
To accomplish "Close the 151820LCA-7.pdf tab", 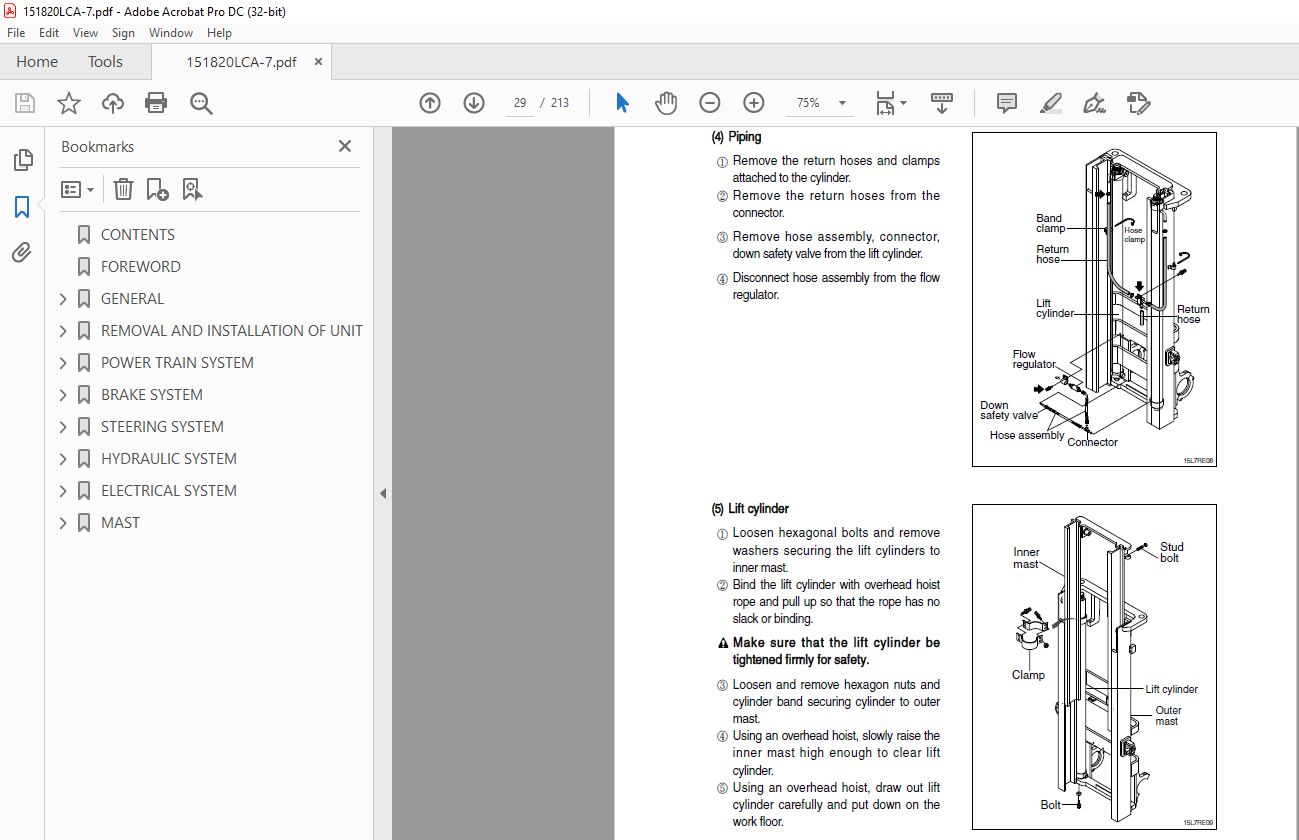I will pos(318,62).
